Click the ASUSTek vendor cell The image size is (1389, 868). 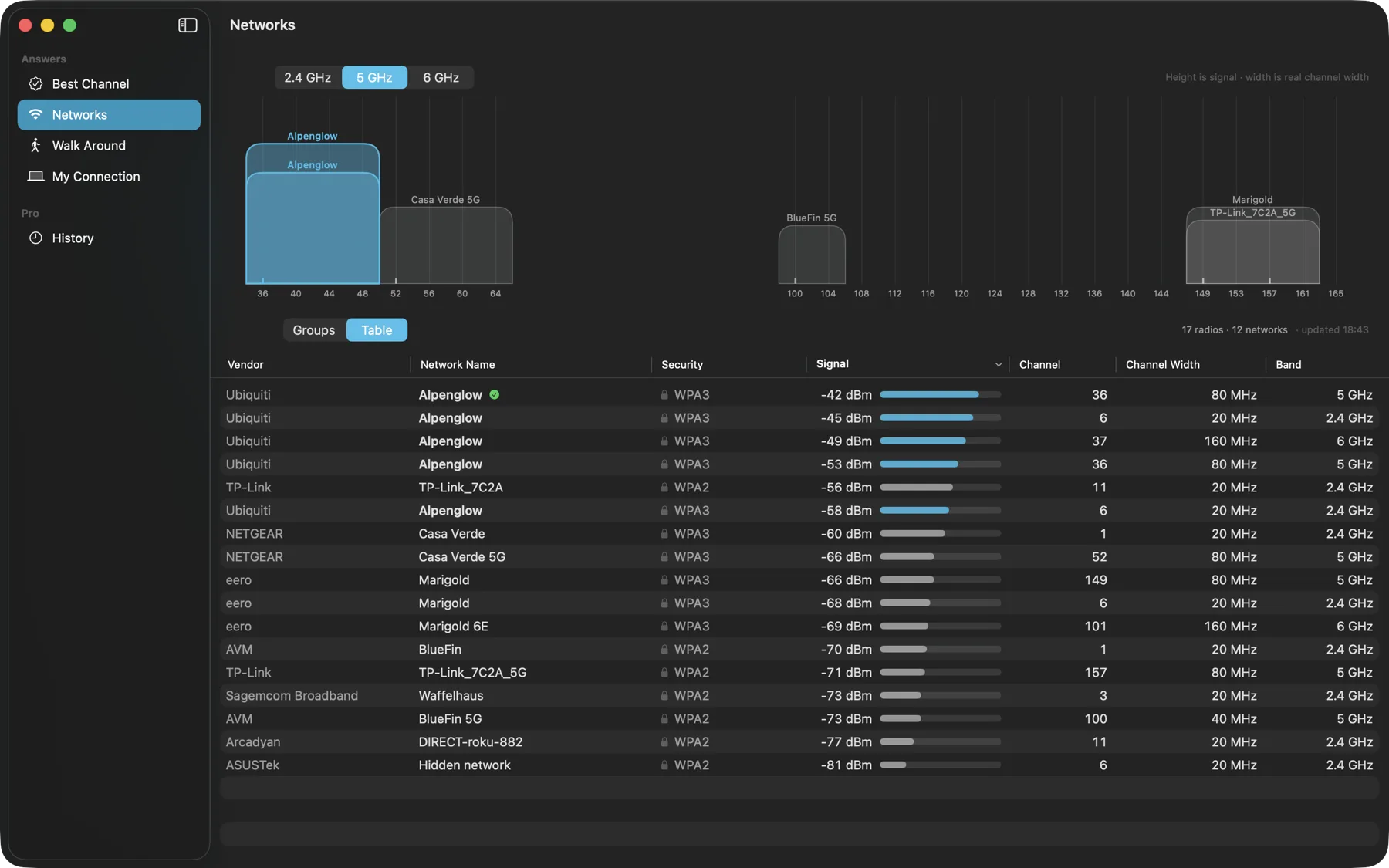coord(252,765)
